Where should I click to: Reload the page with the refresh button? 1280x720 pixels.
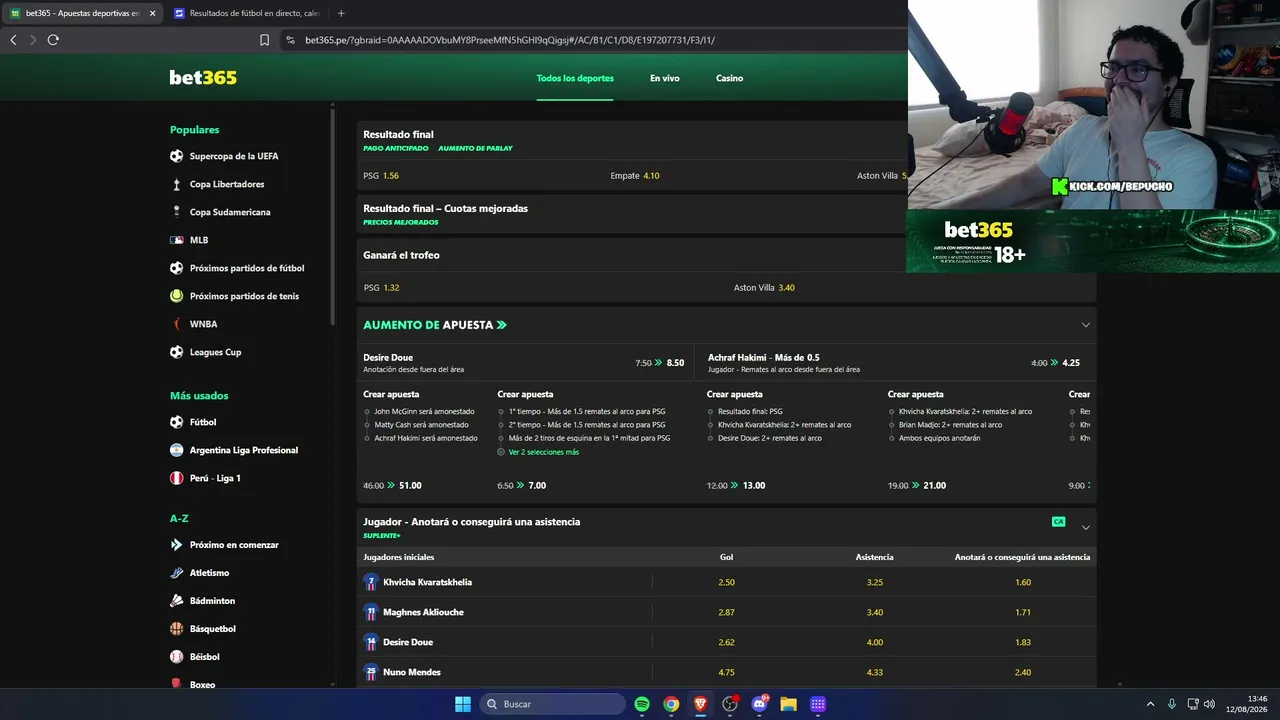[x=53, y=40]
